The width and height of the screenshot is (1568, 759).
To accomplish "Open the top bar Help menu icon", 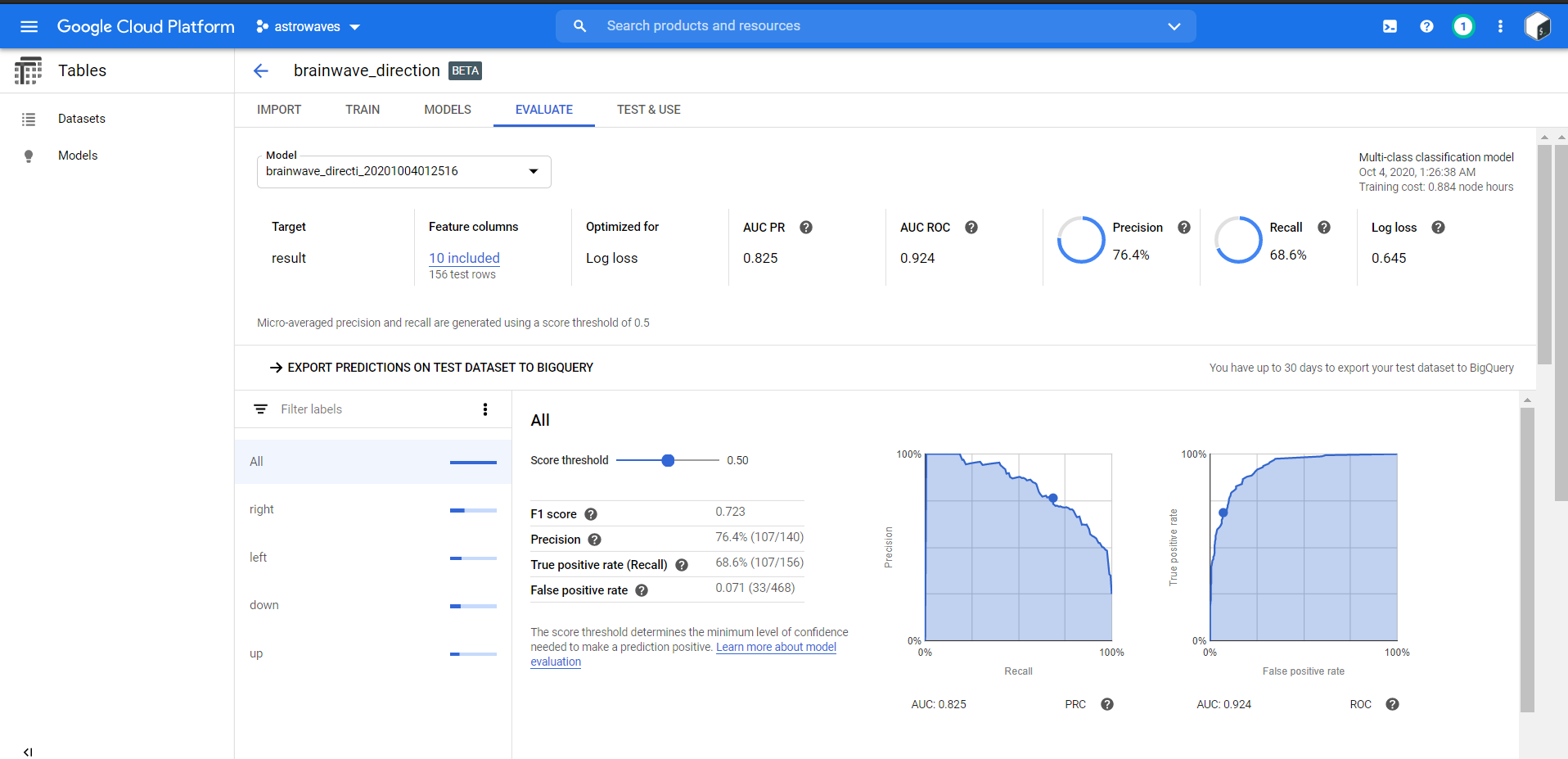I will [1426, 26].
